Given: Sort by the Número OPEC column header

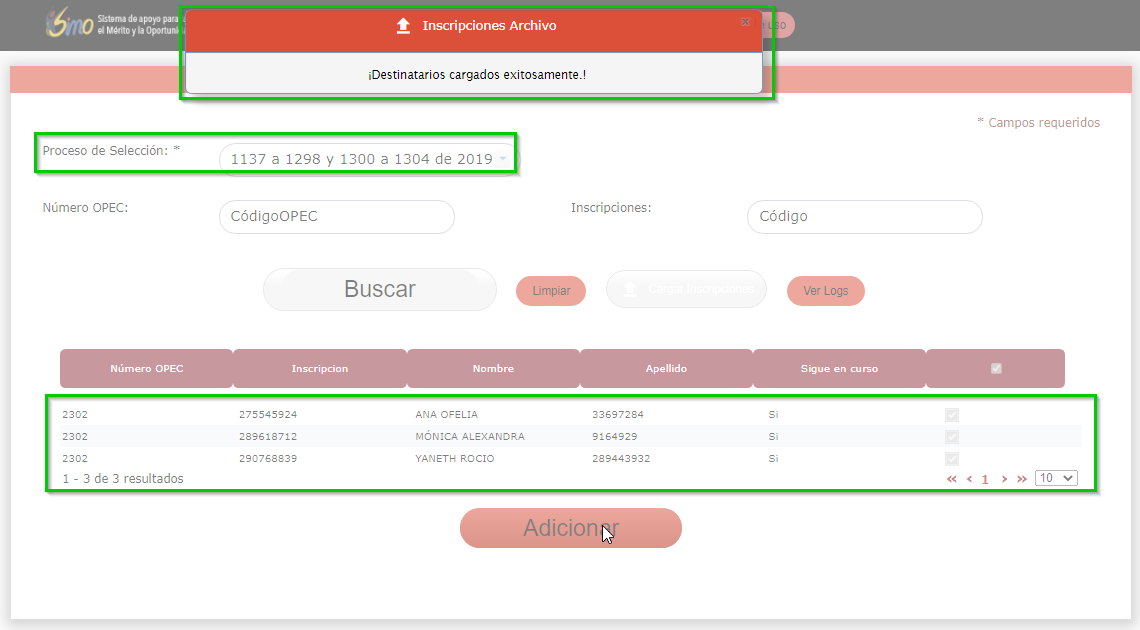Looking at the screenshot, I should pyautogui.click(x=147, y=368).
